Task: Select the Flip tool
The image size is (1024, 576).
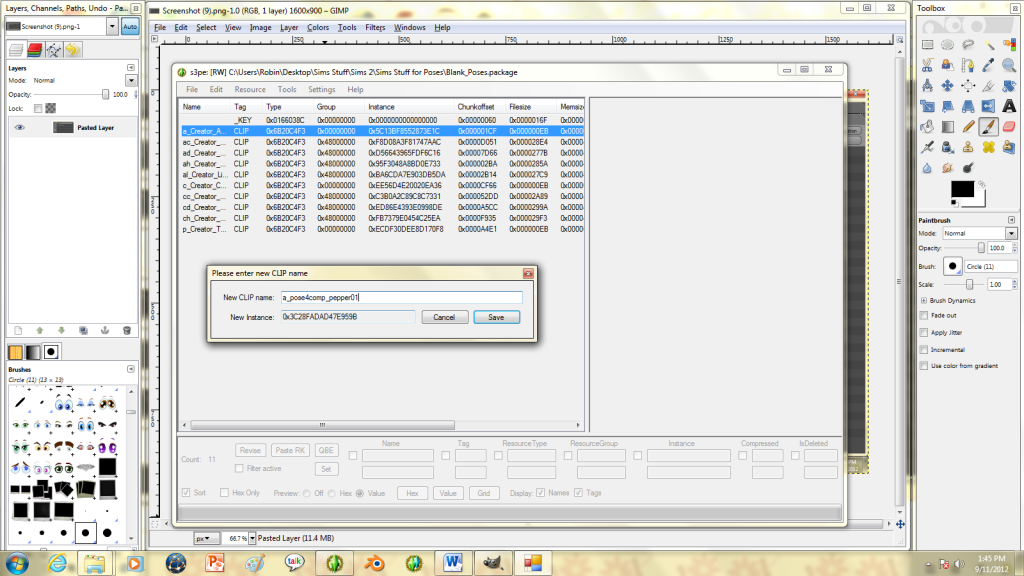Action: pyautogui.click(x=989, y=106)
